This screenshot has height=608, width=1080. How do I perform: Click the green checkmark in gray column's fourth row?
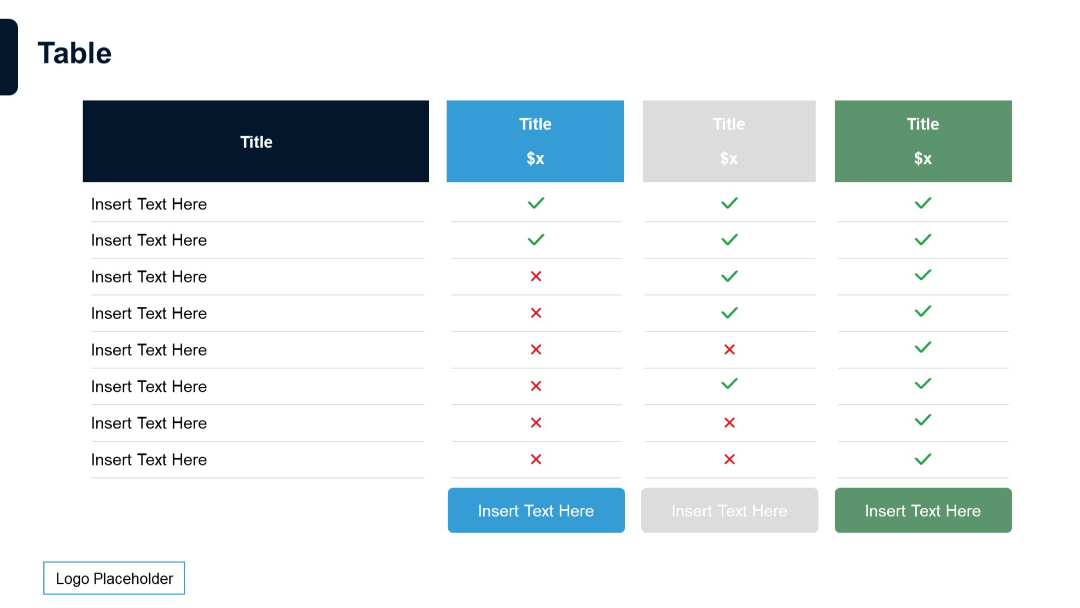(729, 311)
